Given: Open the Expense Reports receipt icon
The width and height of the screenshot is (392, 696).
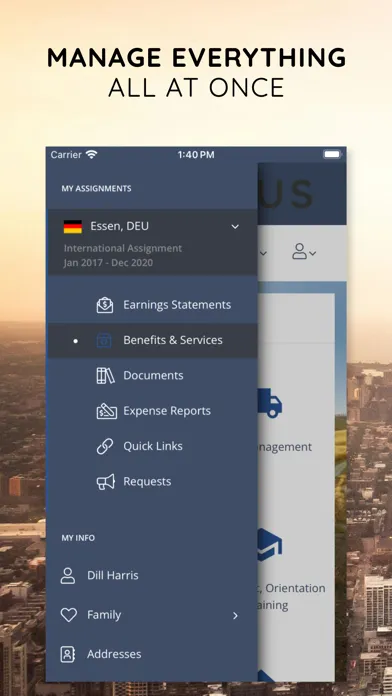Looking at the screenshot, I should [107, 411].
